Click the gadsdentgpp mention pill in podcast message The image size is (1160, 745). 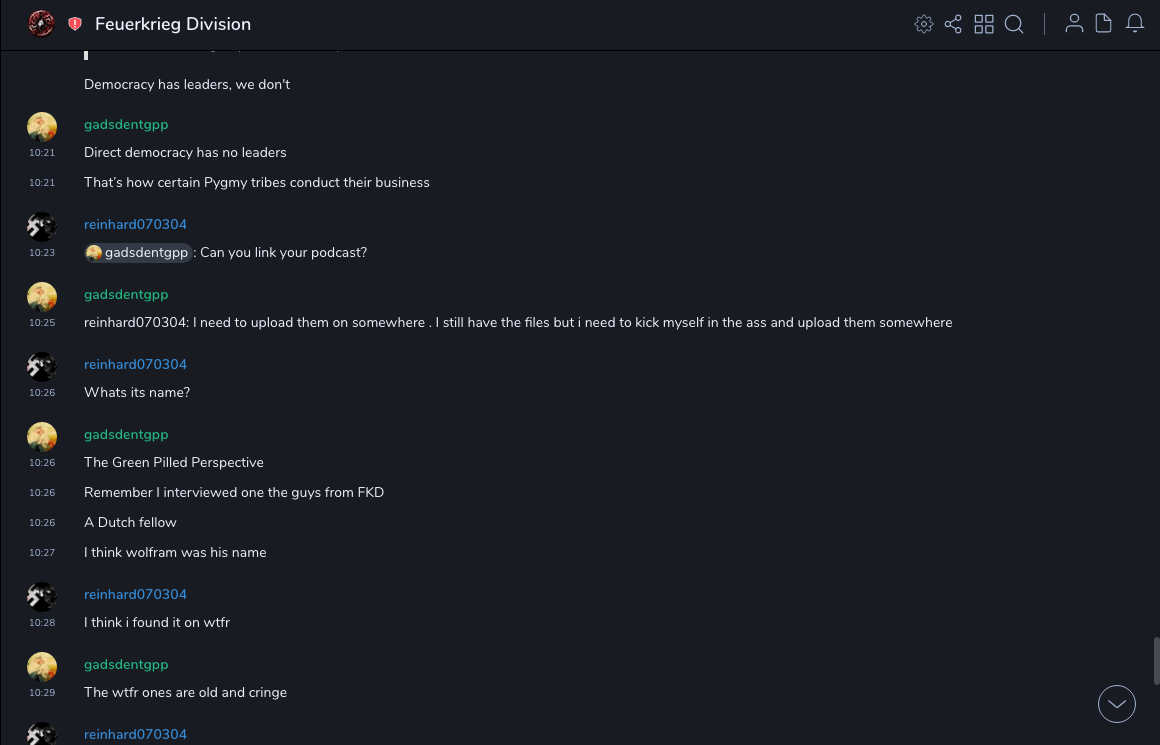(x=138, y=253)
